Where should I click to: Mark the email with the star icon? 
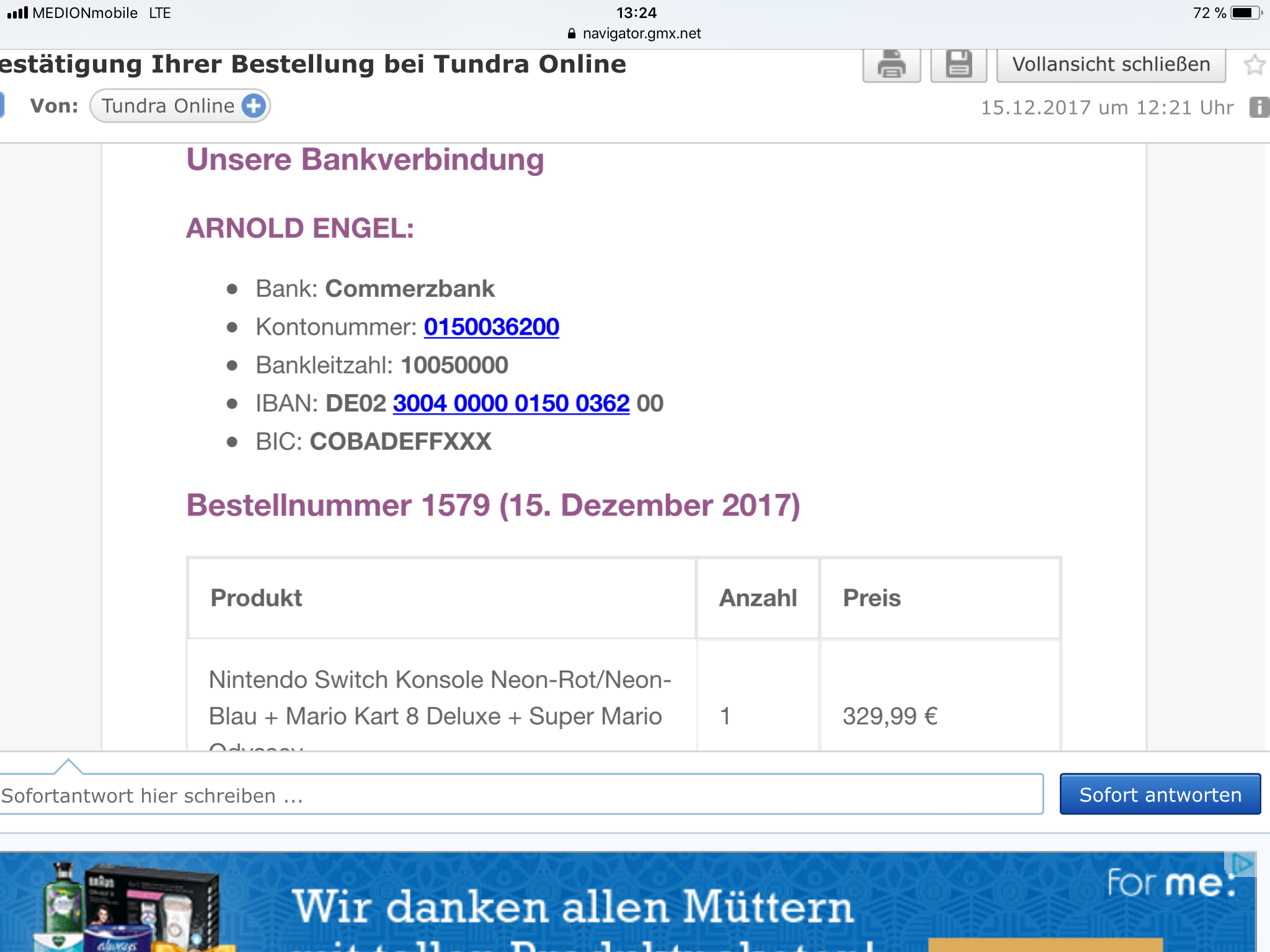click(1254, 64)
